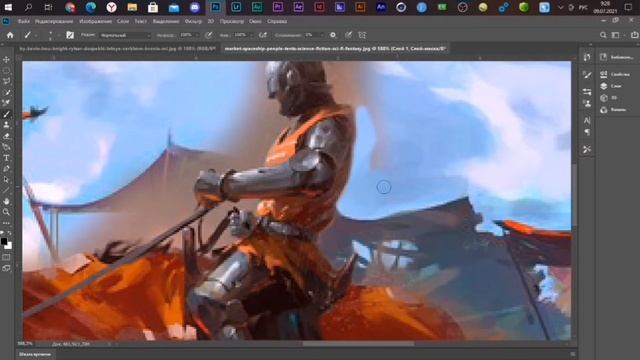Image resolution: width=640 pixels, height=360 pixels.
Task: Click the search icon in options bar
Action: click(x=603, y=35)
